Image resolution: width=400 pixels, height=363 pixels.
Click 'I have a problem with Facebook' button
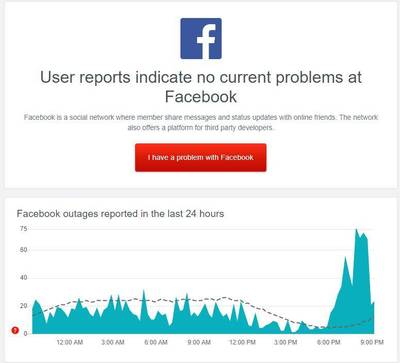[201, 158]
